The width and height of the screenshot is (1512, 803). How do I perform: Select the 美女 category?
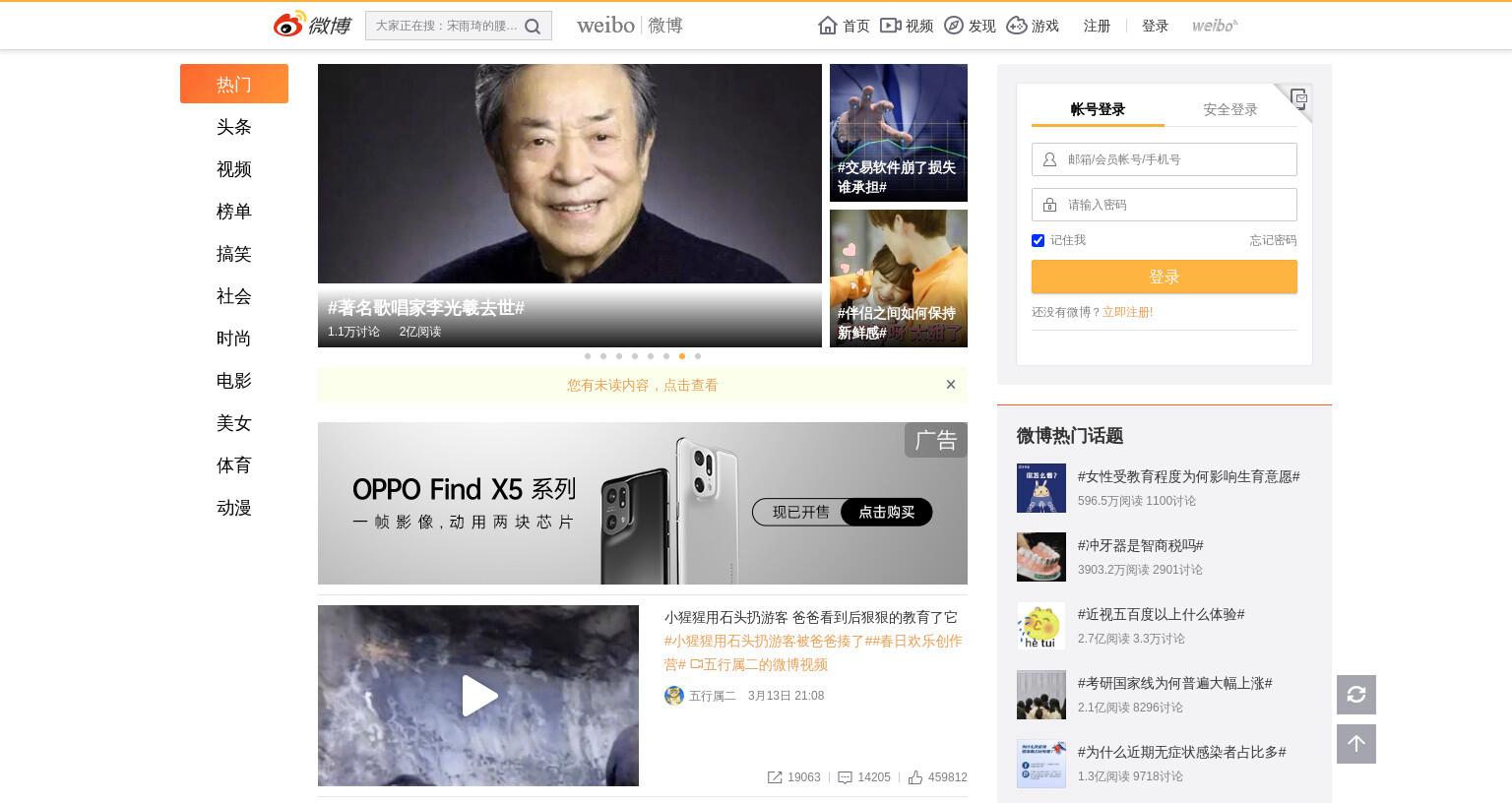(x=234, y=423)
